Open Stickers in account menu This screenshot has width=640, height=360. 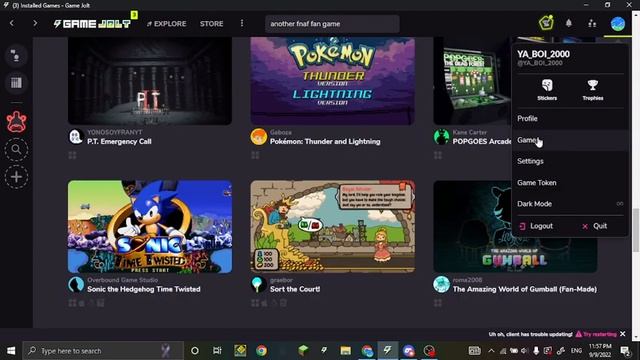click(547, 90)
